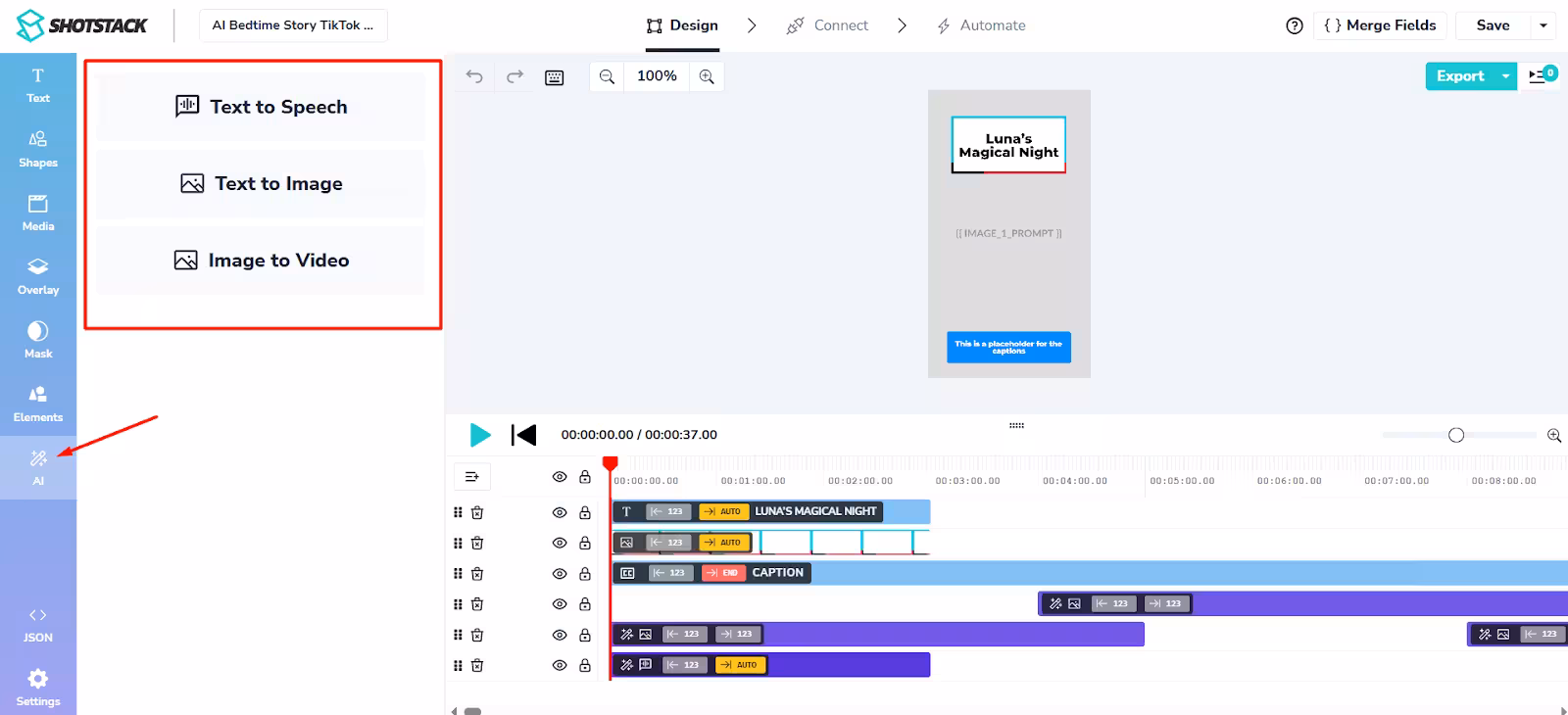The width and height of the screenshot is (1568, 715).
Task: Open the Elements panel
Action: click(x=38, y=404)
